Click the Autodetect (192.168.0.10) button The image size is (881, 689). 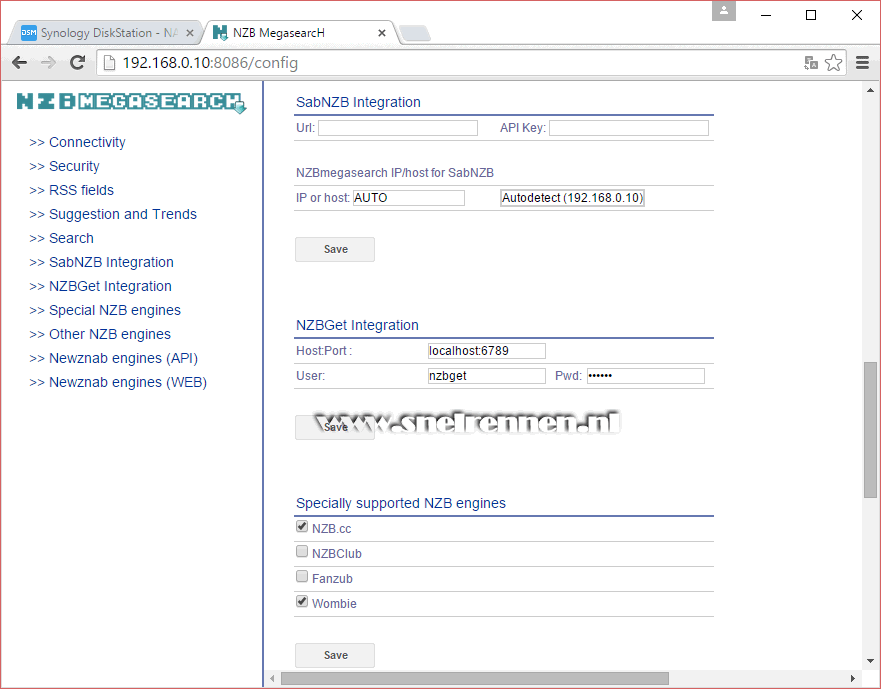pos(572,198)
